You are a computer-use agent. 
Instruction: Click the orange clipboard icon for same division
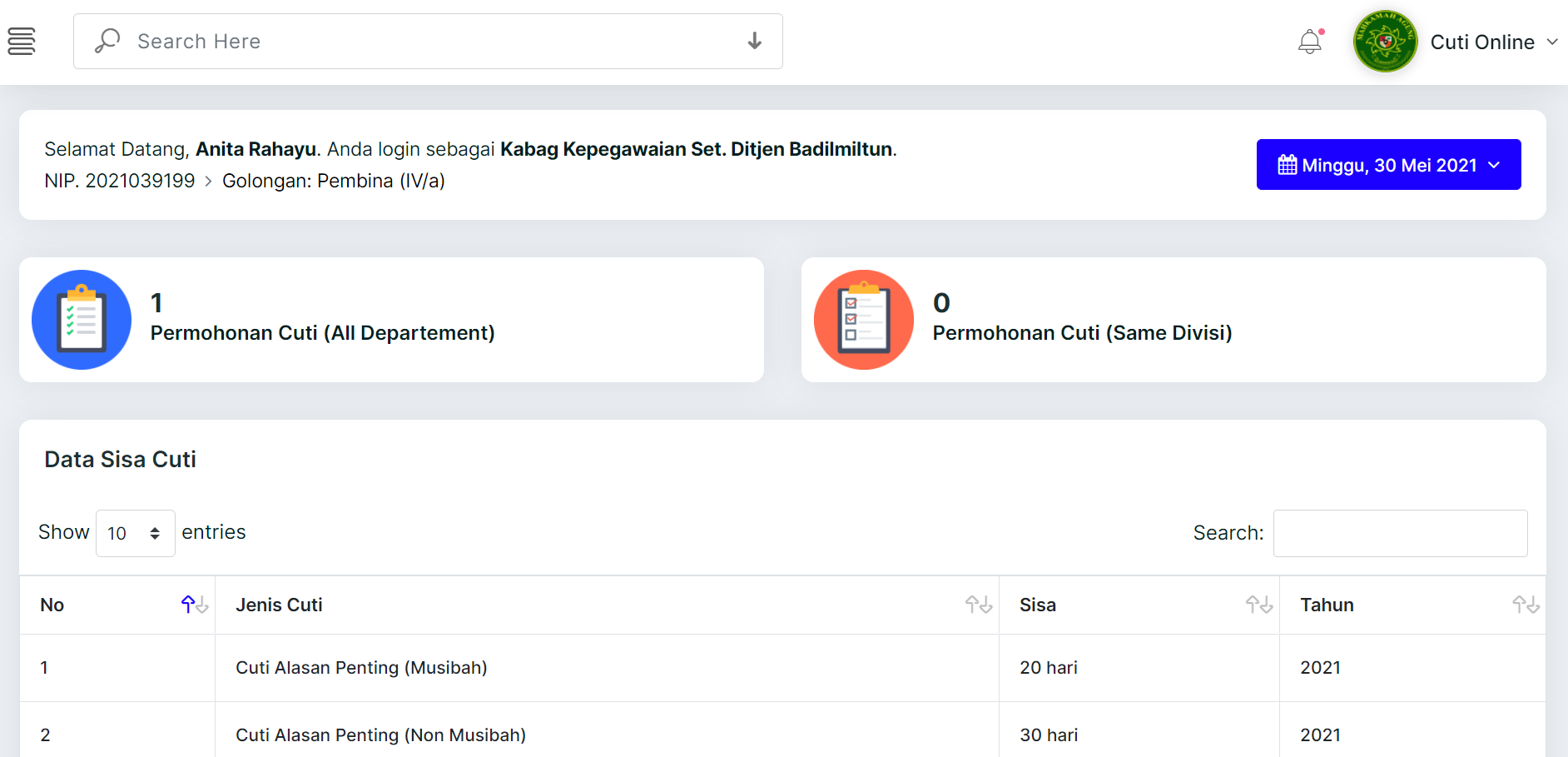pyautogui.click(x=863, y=319)
